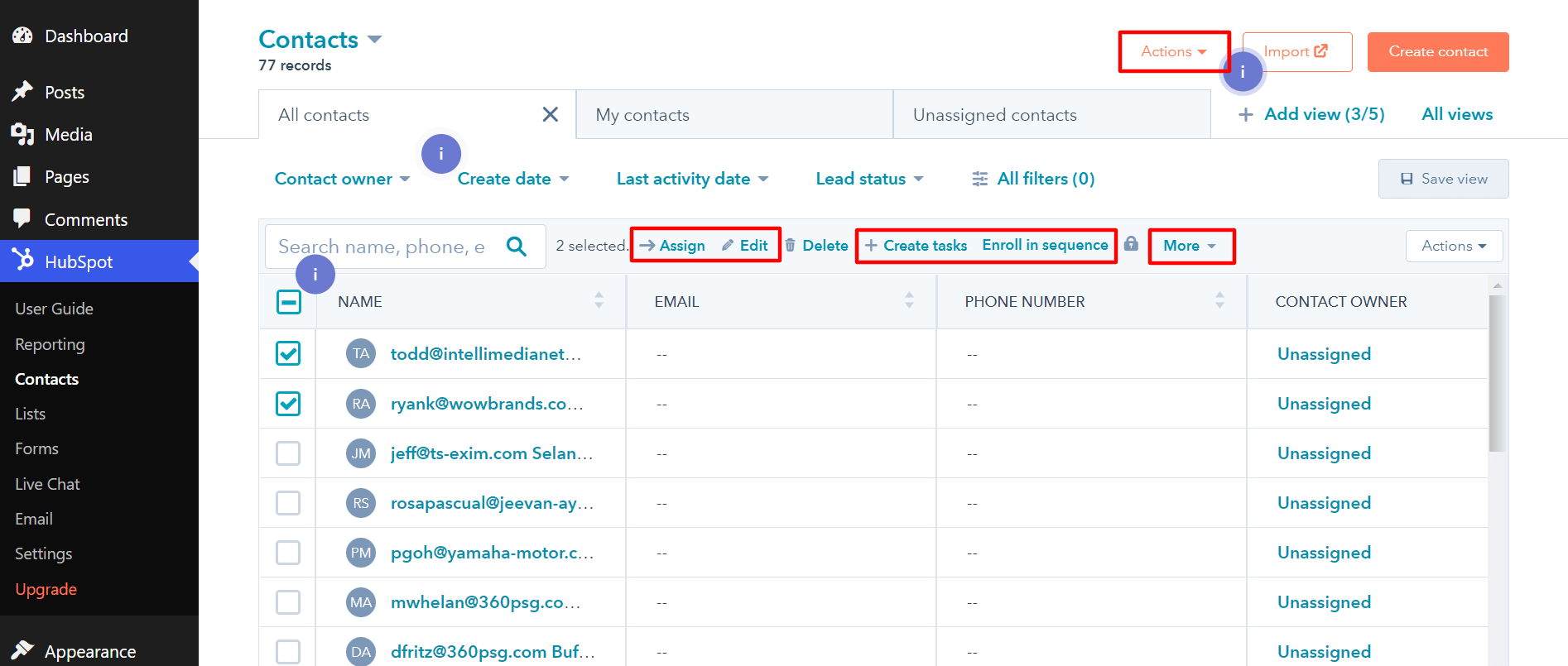Open the Contacts title dropdown
Viewport: 1568px width, 666px height.
click(x=320, y=40)
